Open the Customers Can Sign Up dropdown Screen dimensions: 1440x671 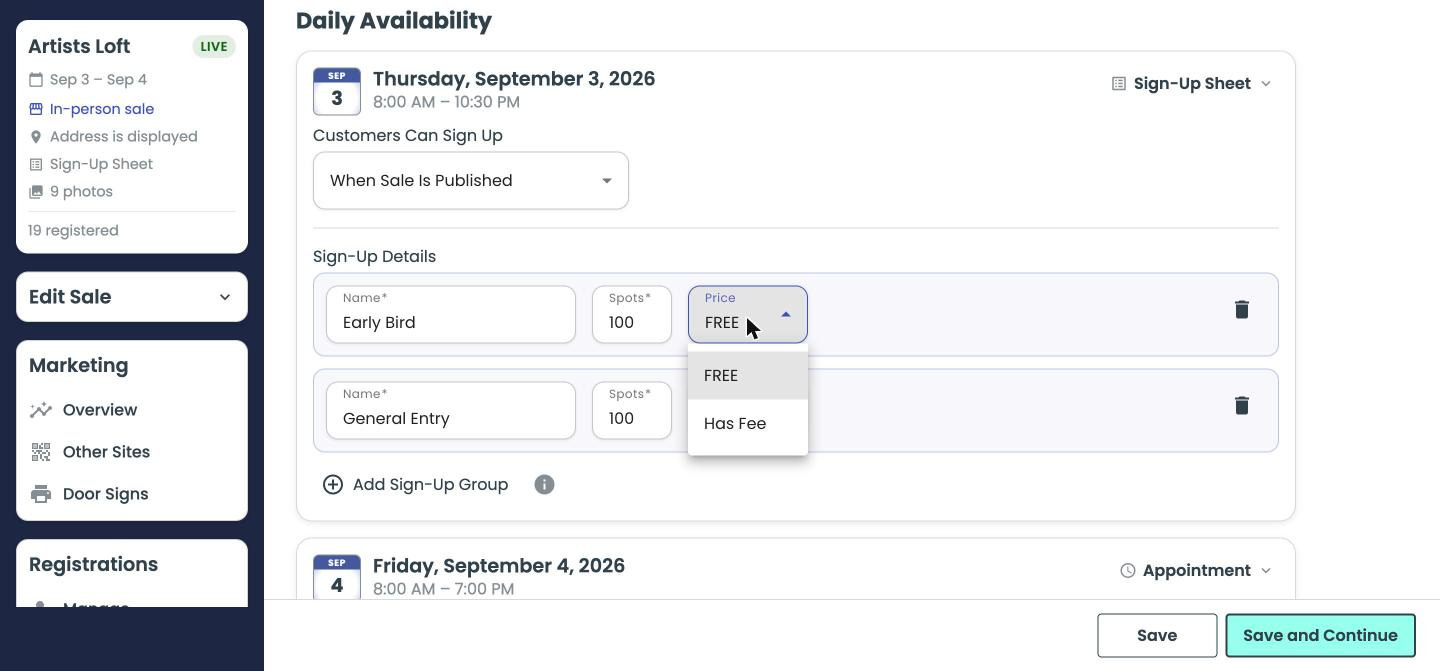pos(471,181)
